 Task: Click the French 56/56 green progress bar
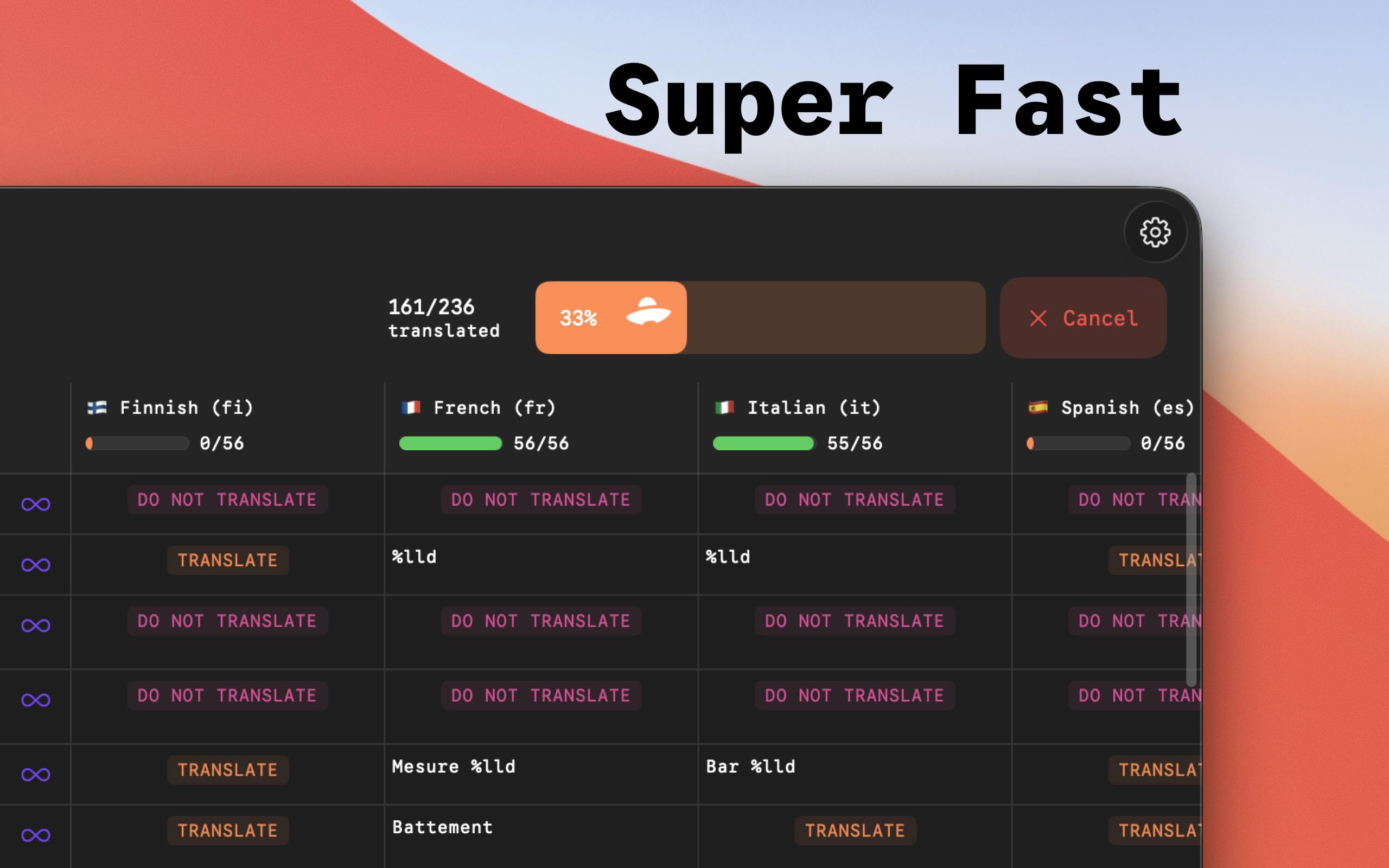pos(450,443)
